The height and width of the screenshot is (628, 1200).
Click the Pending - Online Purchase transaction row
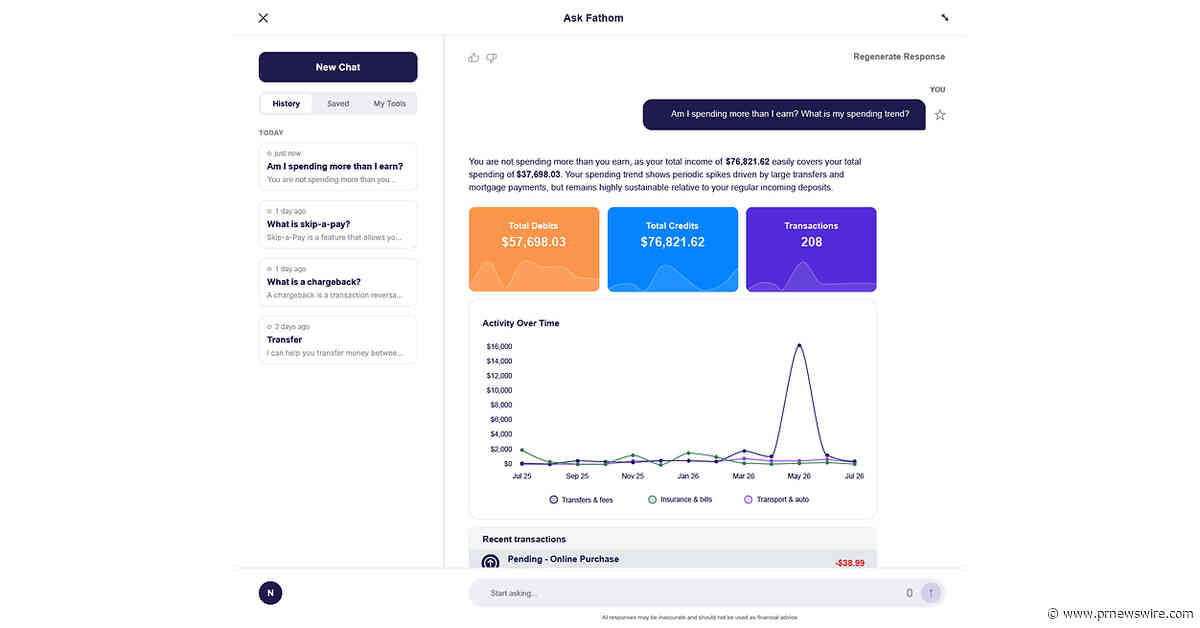click(x=673, y=560)
